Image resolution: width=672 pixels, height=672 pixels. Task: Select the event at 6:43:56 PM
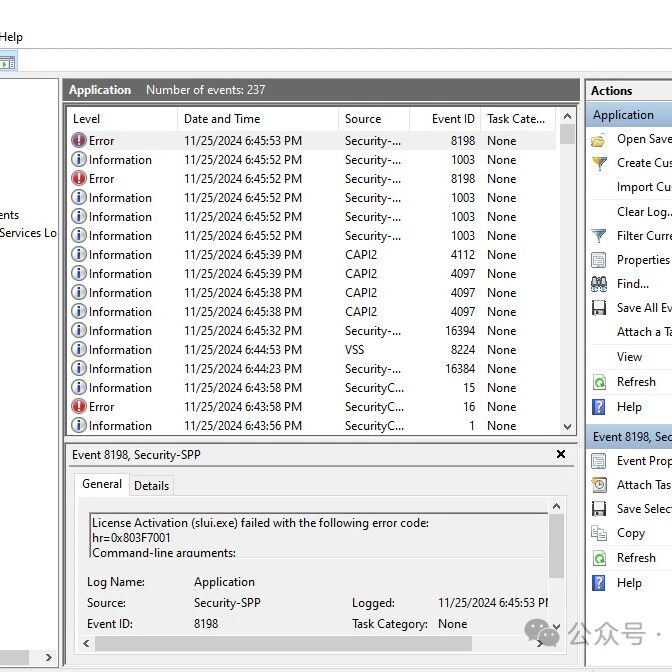(313, 425)
